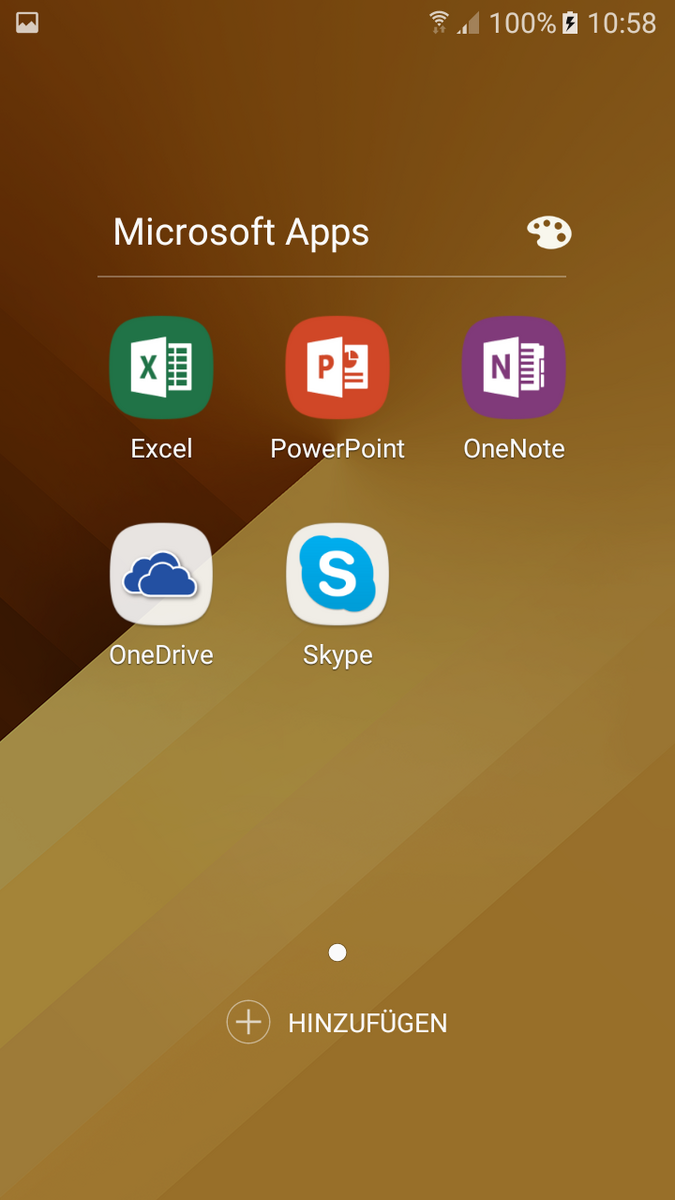Tap the 10:58 clock
The width and height of the screenshot is (675, 1200).
click(x=622, y=22)
